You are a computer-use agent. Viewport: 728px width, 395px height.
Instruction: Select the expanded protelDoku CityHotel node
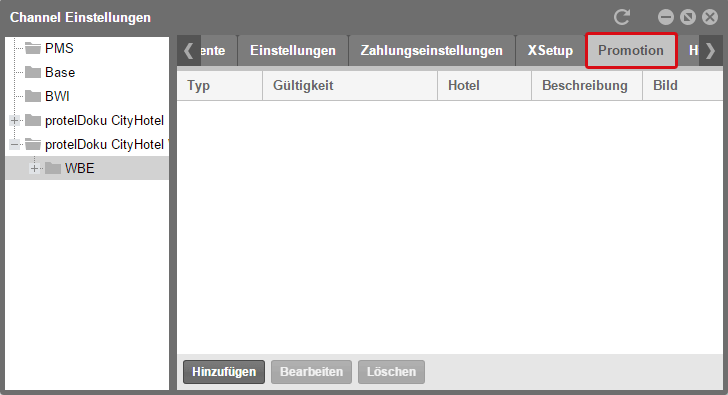point(106,144)
